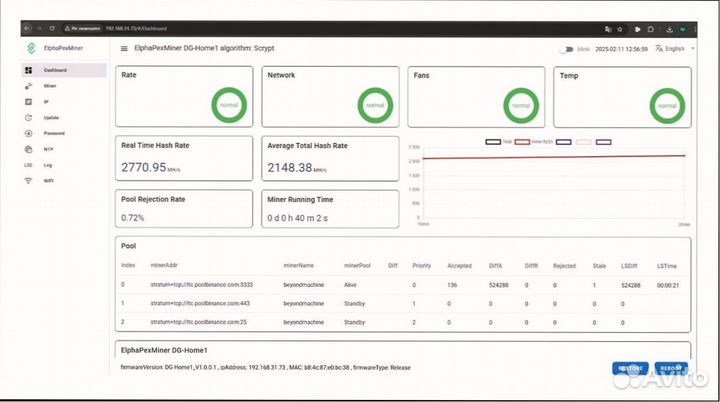Toggle the blink switch

point(566,48)
